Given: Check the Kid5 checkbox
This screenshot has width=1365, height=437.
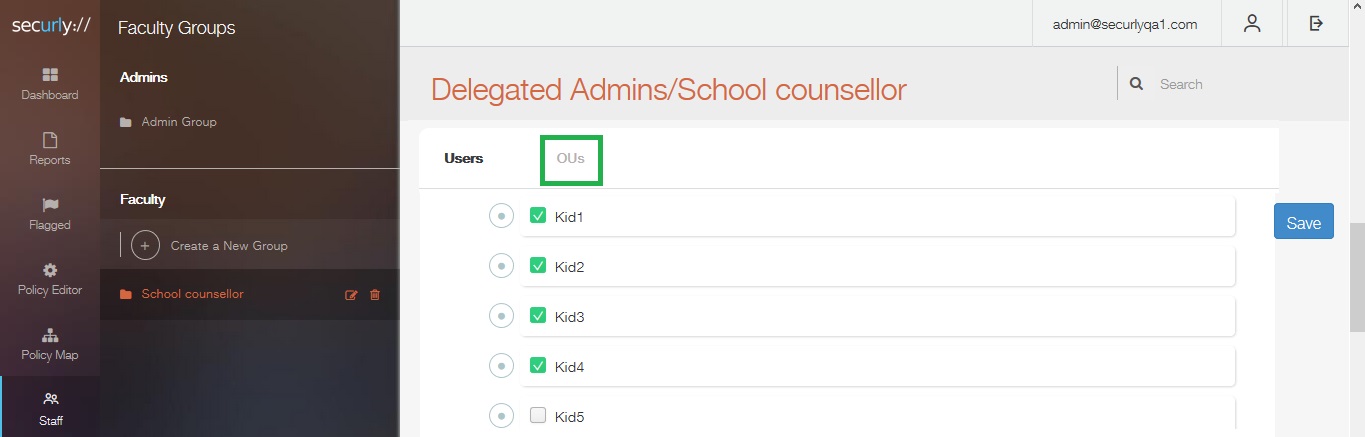Looking at the screenshot, I should (x=538, y=415).
